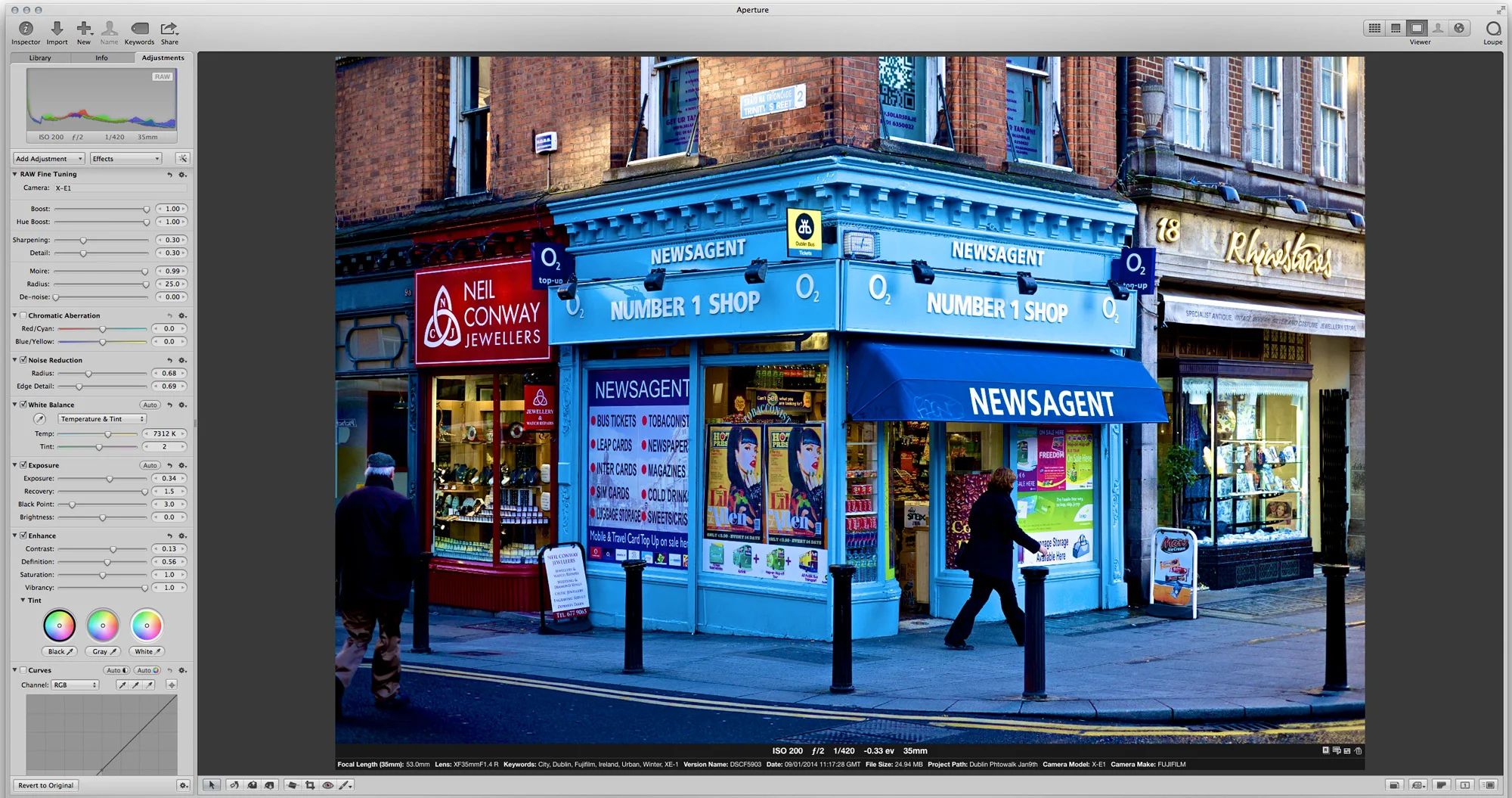Select the Crop tool

pos(310,785)
